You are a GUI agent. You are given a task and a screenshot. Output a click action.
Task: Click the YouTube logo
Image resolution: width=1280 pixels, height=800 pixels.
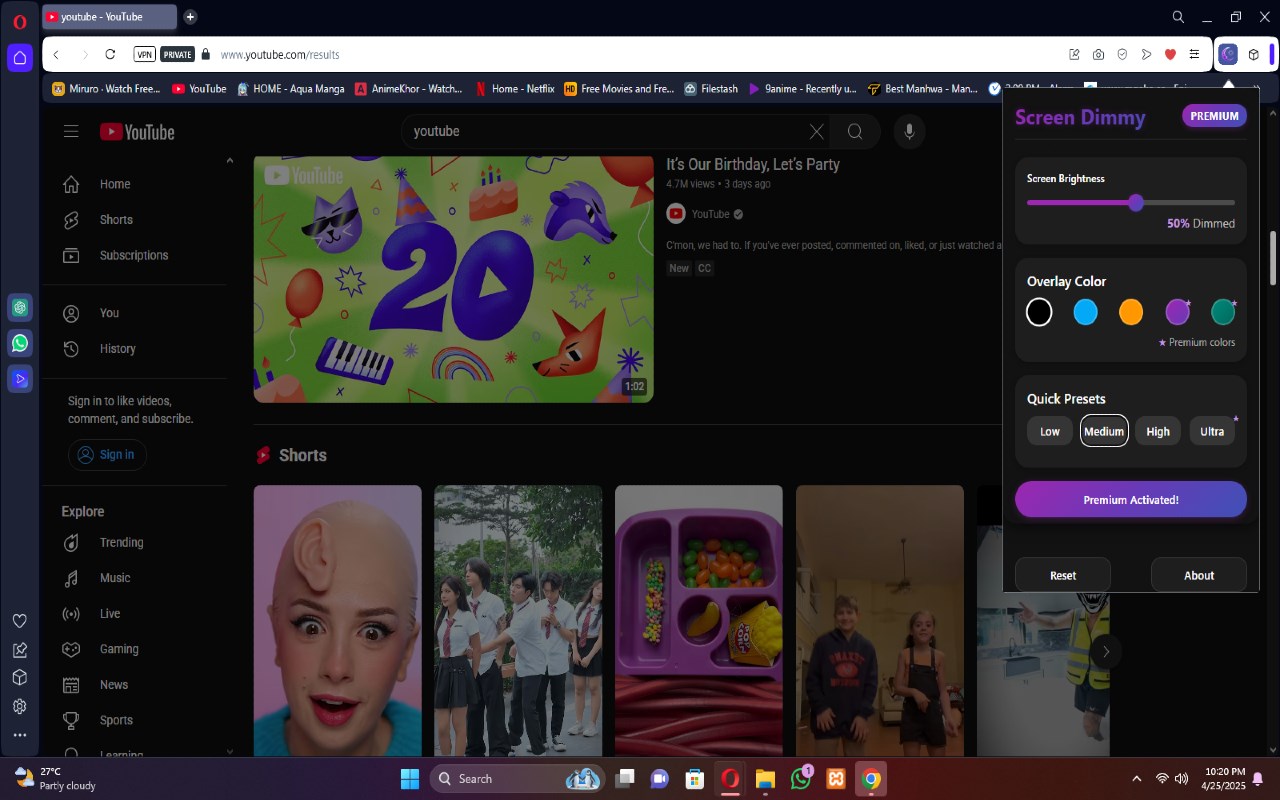pos(137,132)
